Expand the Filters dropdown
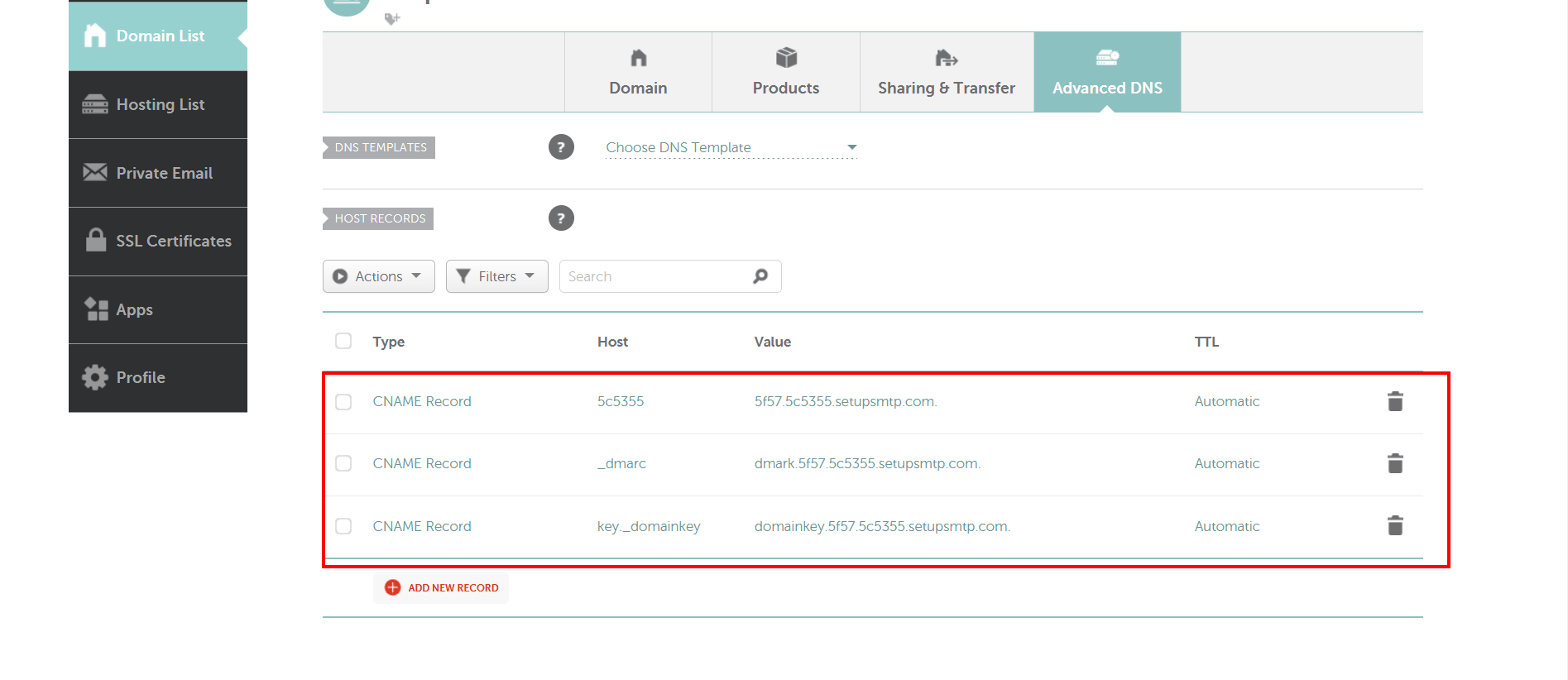Image resolution: width=1568 pixels, height=680 pixels. click(x=496, y=276)
